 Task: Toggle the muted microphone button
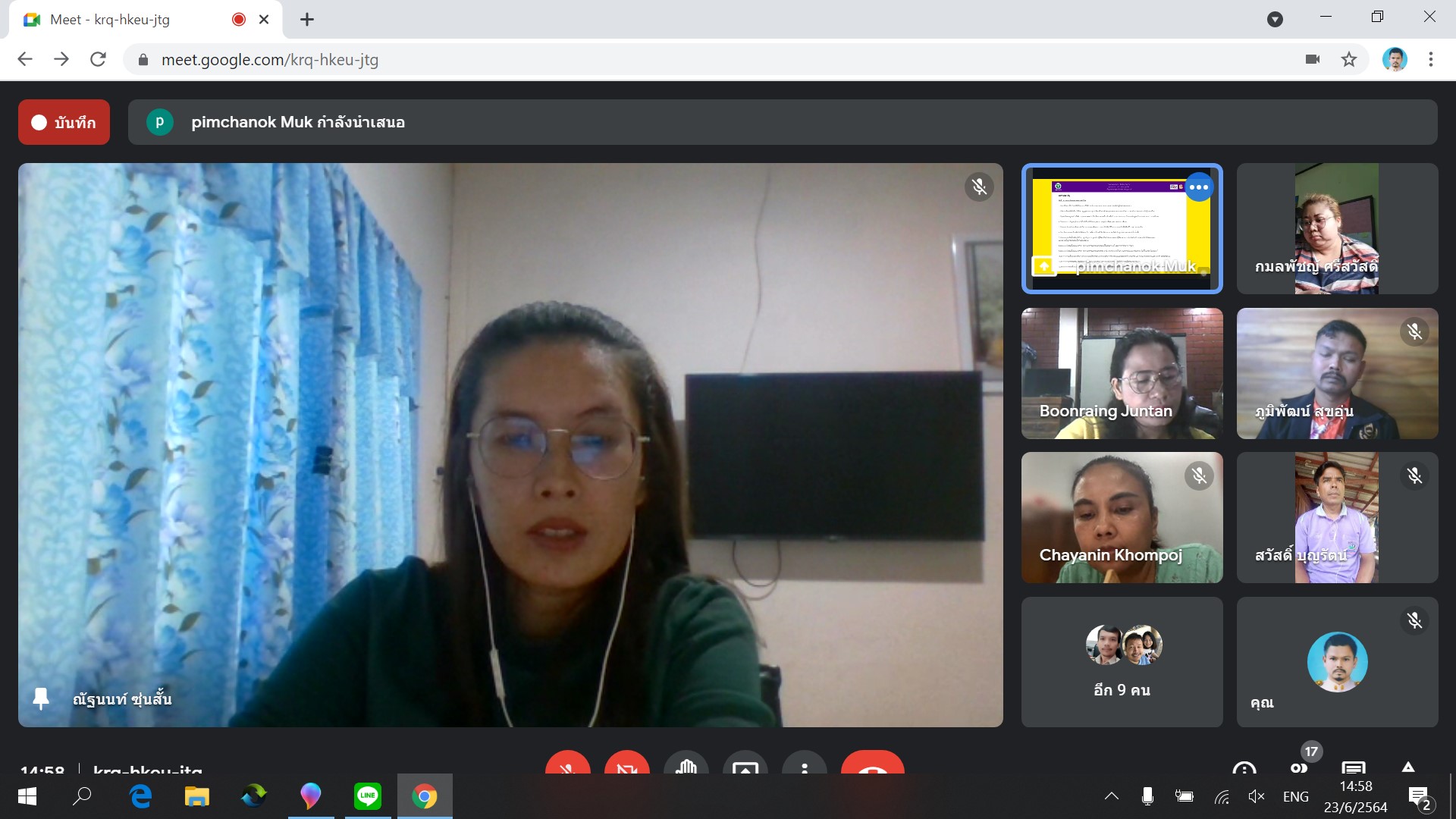(567, 764)
